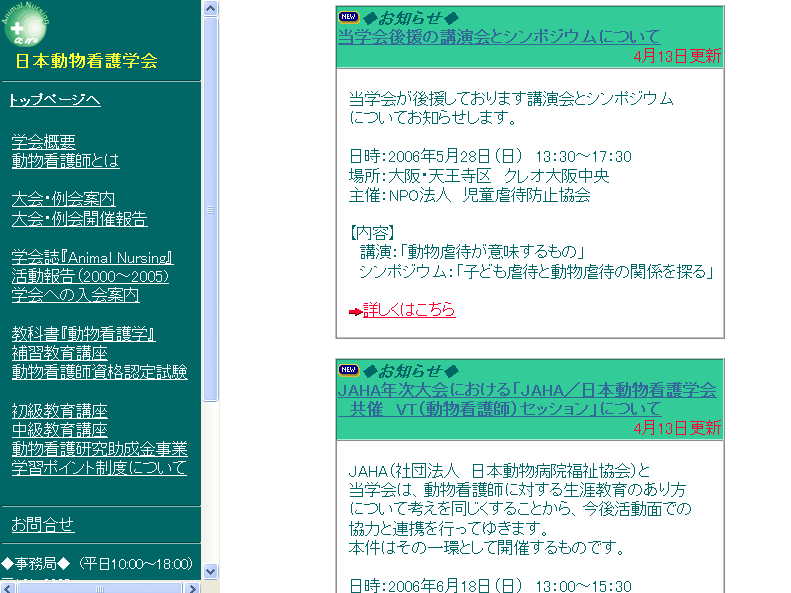Image resolution: width=791 pixels, height=593 pixels.
Task: Click the sidebar horizontal scroll right arrow
Action: 192,588
